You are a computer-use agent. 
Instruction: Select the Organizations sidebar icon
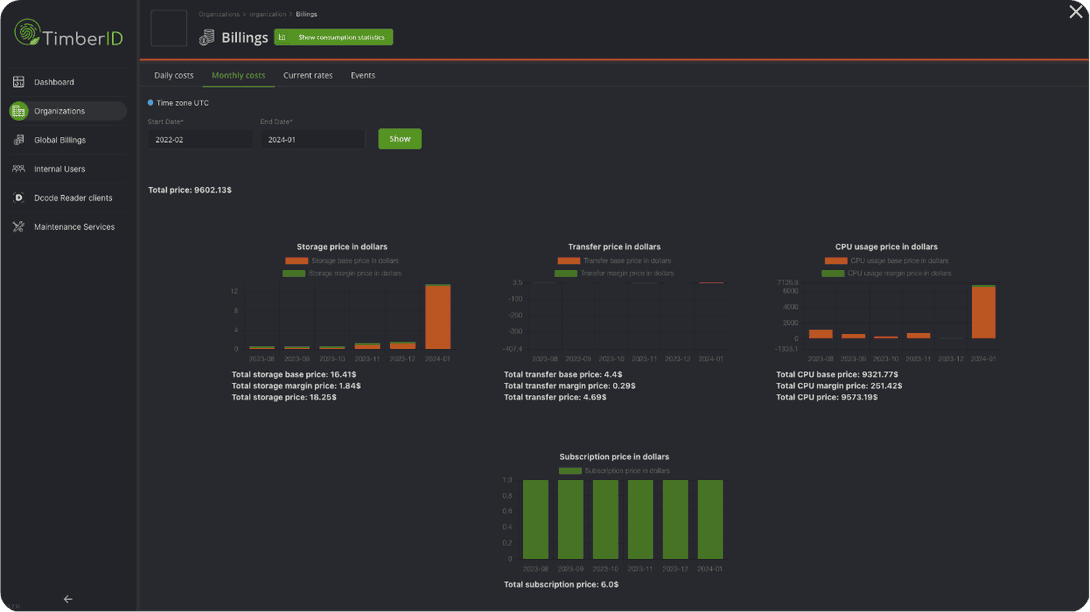pyautogui.click(x=19, y=111)
